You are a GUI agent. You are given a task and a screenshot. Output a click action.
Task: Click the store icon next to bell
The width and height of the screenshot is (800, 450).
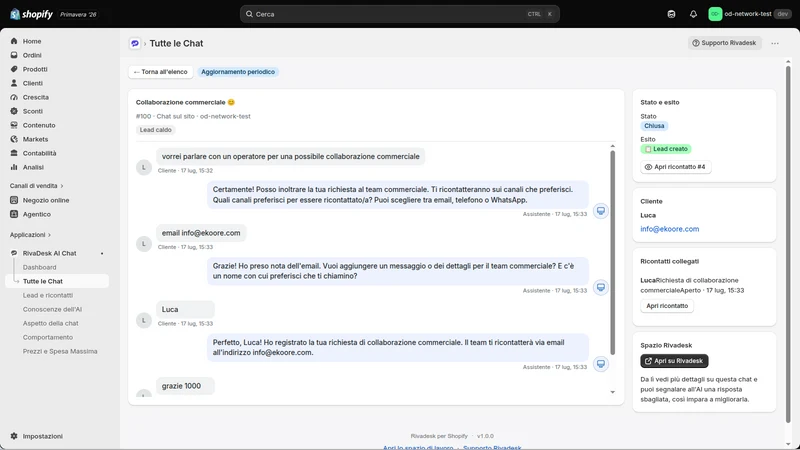tap(671, 14)
